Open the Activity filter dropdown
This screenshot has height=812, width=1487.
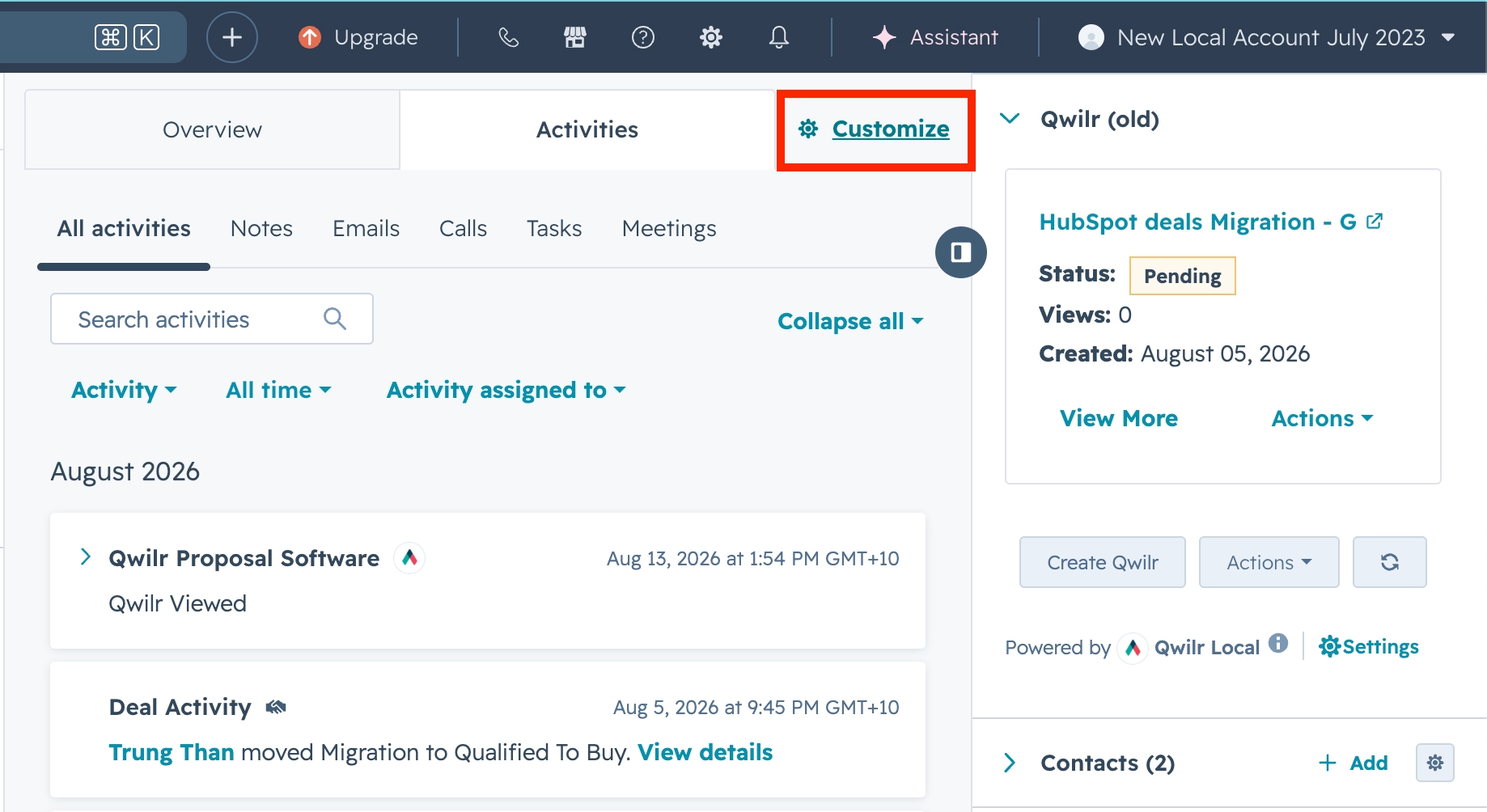pyautogui.click(x=124, y=391)
